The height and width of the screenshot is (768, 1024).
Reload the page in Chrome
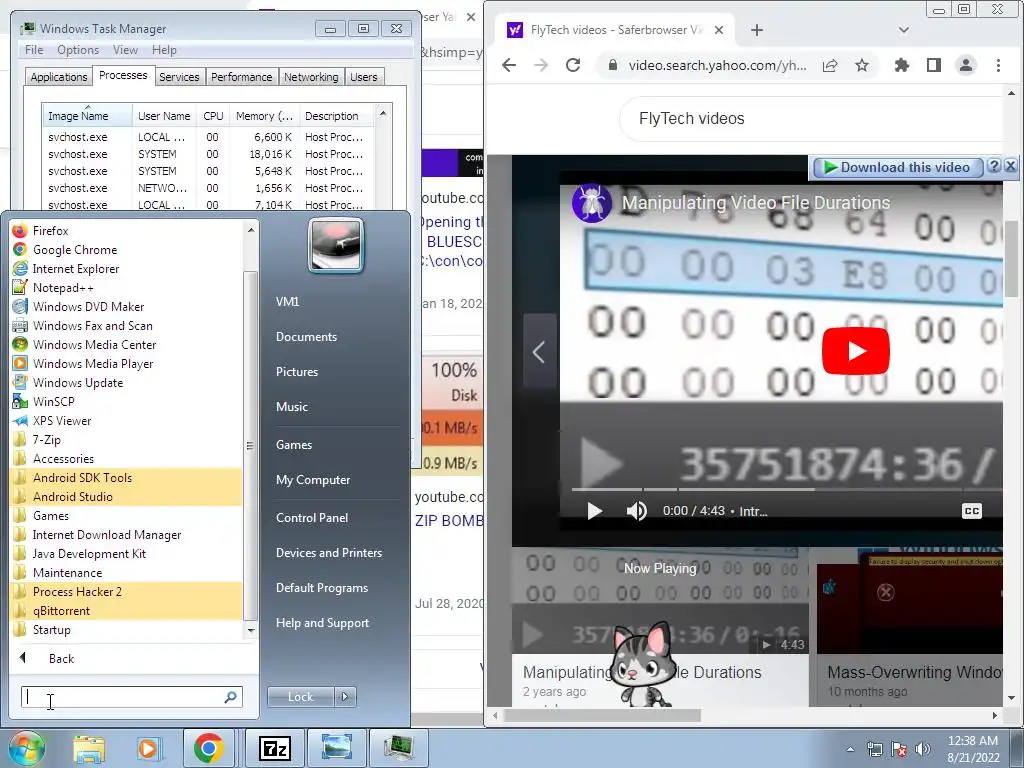click(573, 65)
